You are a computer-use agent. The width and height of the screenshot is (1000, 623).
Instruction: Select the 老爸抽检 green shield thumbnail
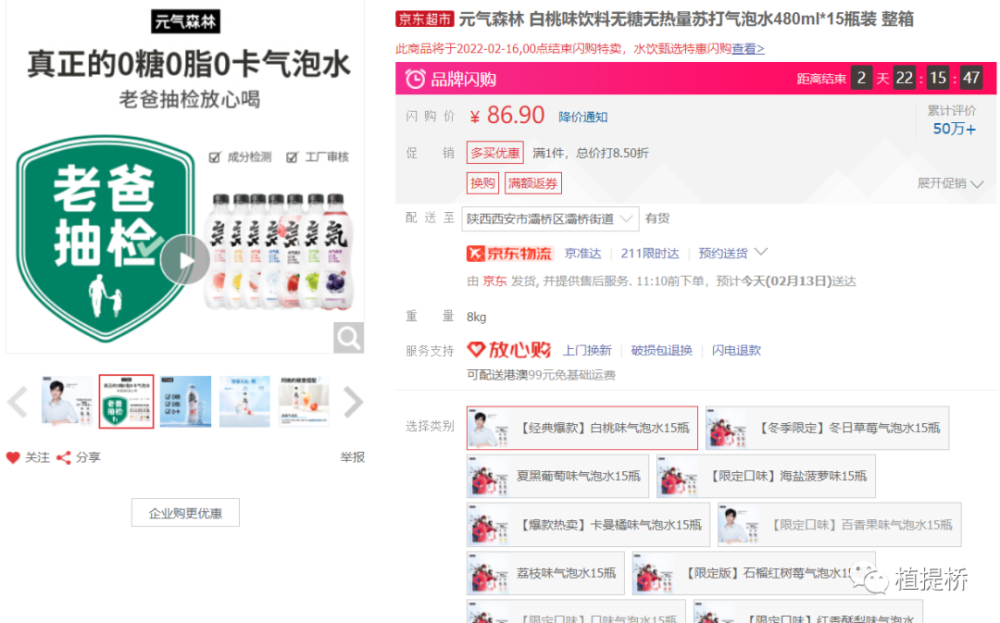click(x=126, y=401)
